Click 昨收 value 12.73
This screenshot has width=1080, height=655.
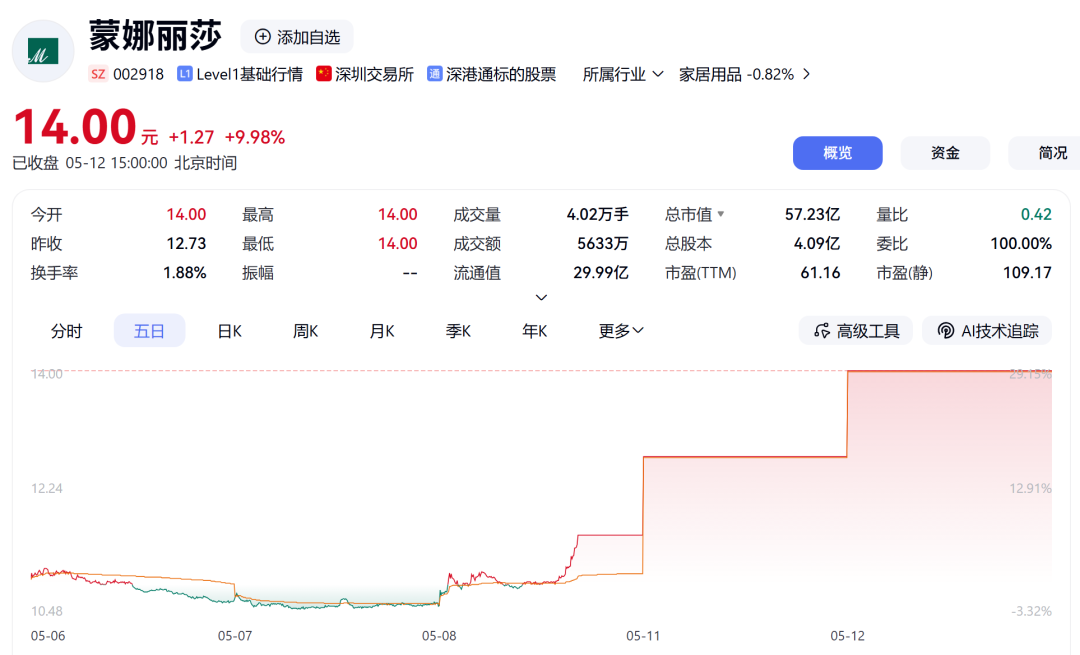(186, 244)
